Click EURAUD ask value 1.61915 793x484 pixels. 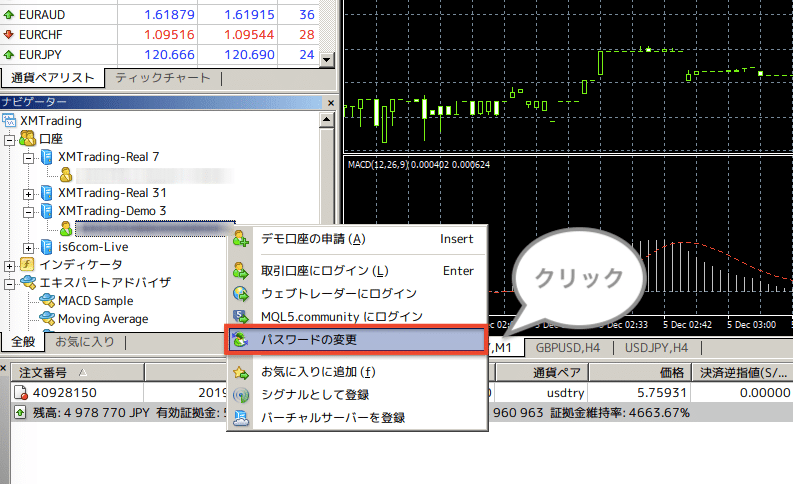[x=249, y=15]
